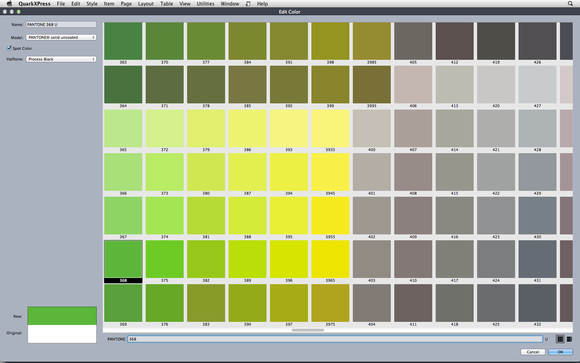Select the PANTONE 3975 swatch

click(x=330, y=303)
